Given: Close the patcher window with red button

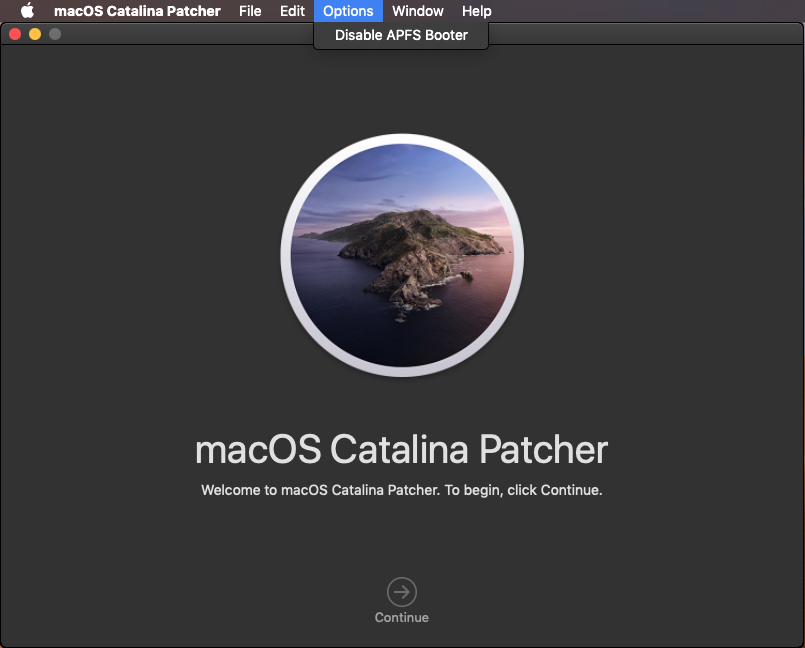Looking at the screenshot, I should [15, 34].
